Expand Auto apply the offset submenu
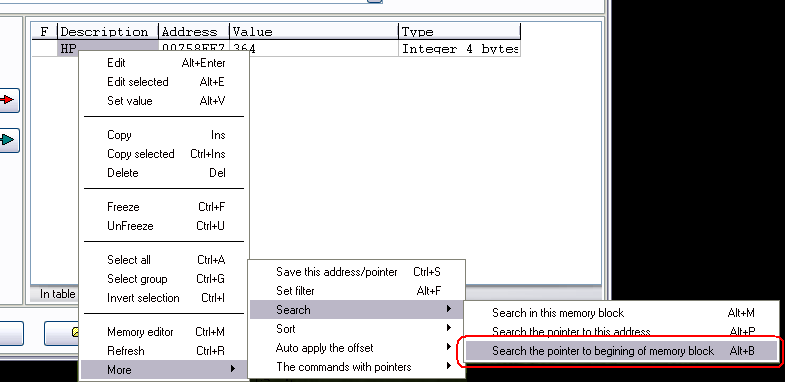The height and width of the screenshot is (382, 785). (356, 348)
